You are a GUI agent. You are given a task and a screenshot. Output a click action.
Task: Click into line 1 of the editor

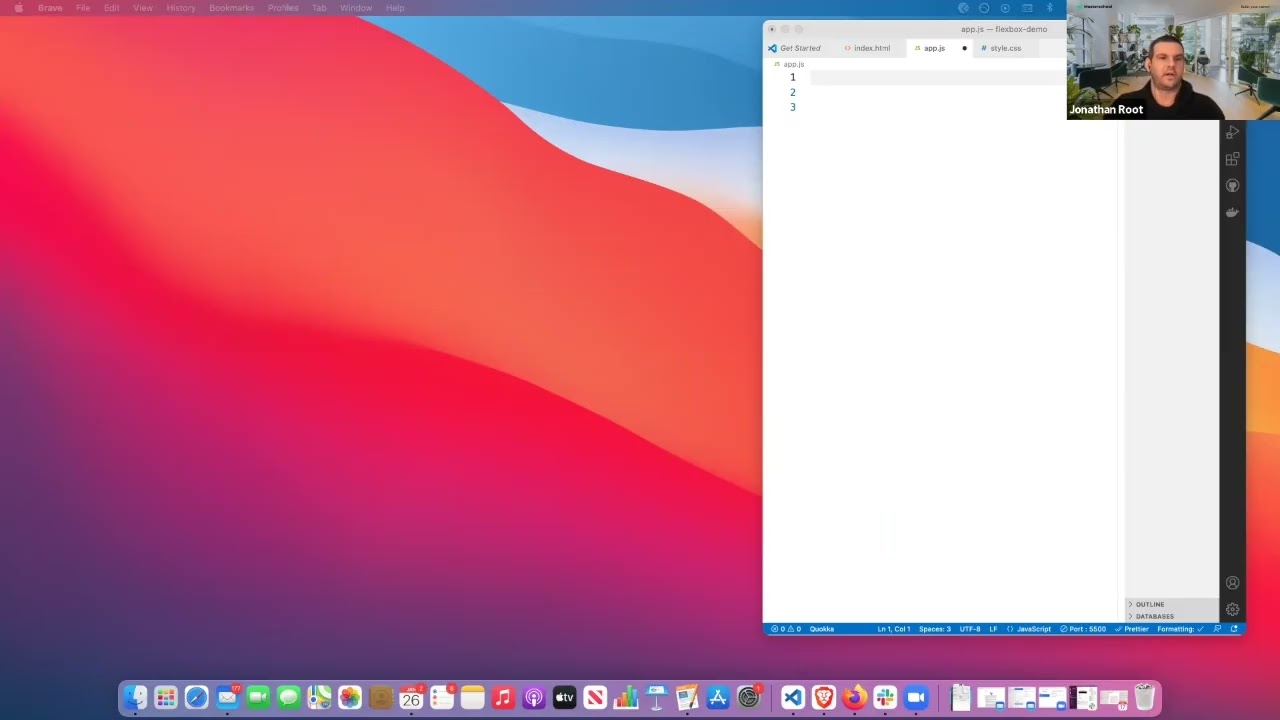pos(938,77)
